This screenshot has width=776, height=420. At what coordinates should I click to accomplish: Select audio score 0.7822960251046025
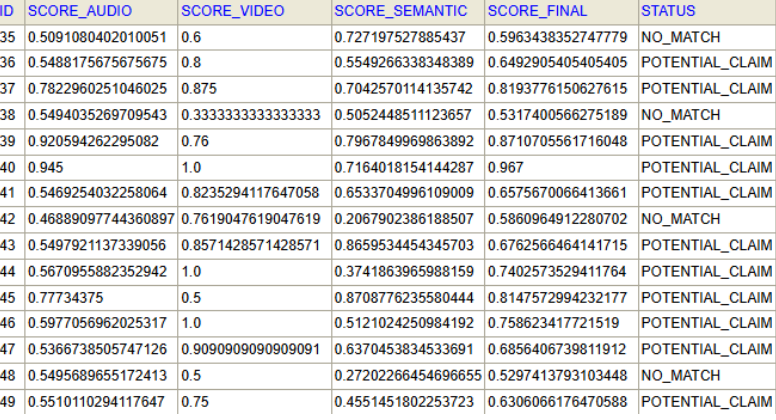coord(97,89)
